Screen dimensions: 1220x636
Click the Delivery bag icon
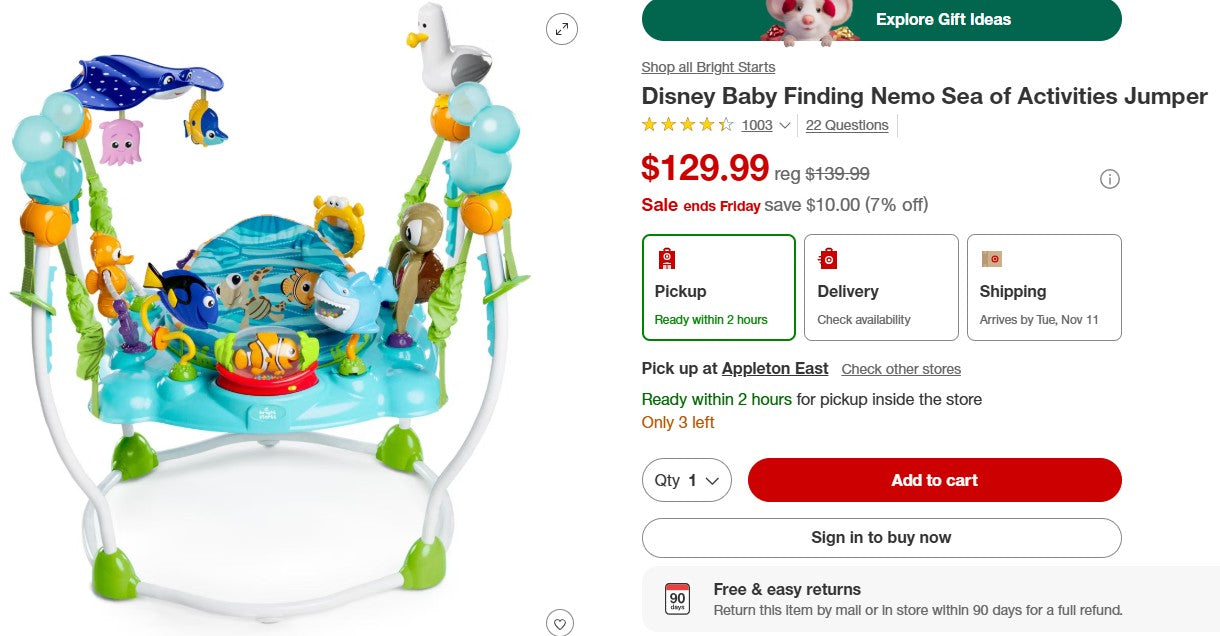[828, 258]
